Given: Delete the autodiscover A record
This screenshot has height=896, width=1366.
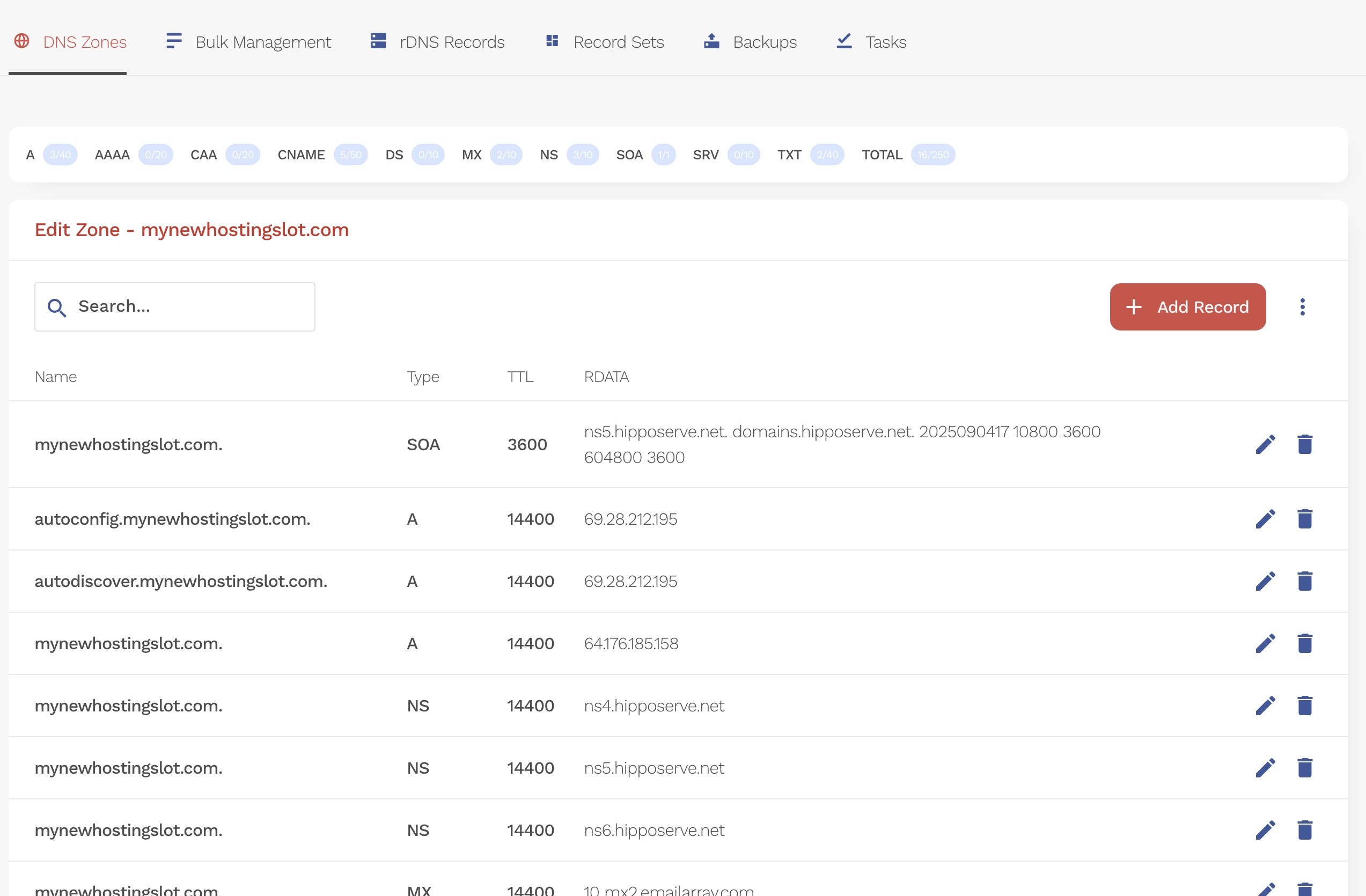Looking at the screenshot, I should coord(1305,581).
